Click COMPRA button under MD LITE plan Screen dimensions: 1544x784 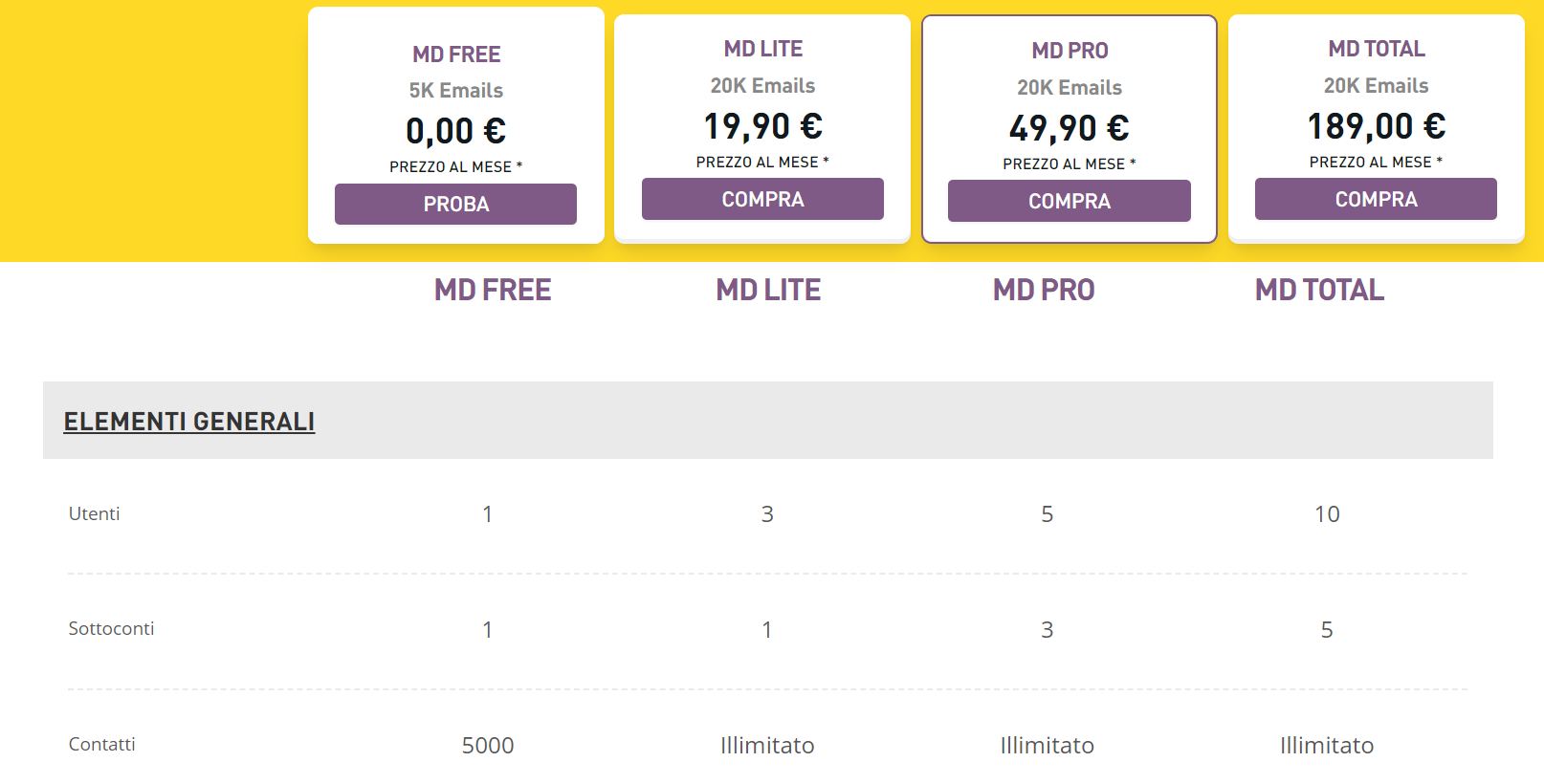tap(762, 199)
